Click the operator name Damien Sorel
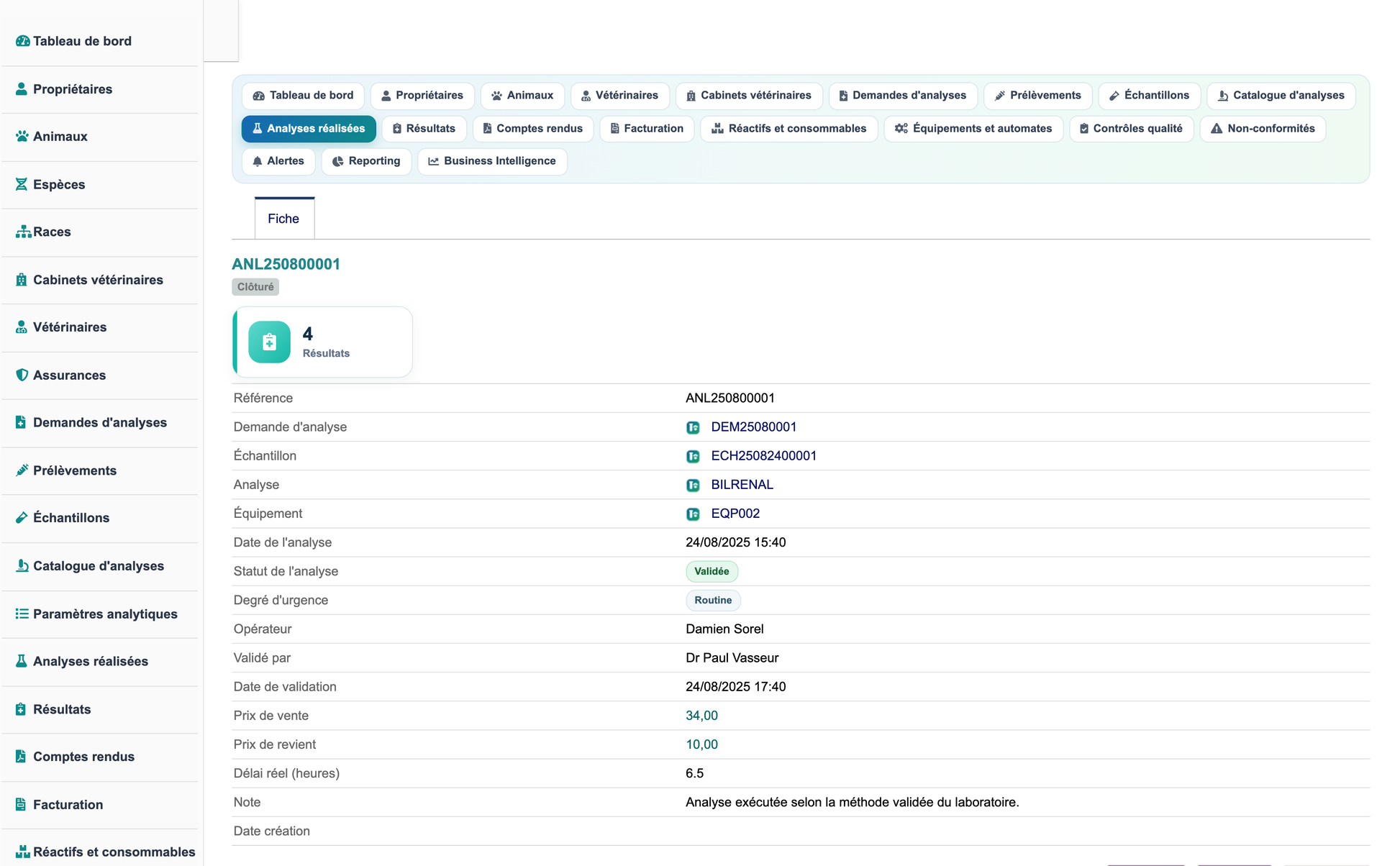1400x866 pixels. (724, 629)
